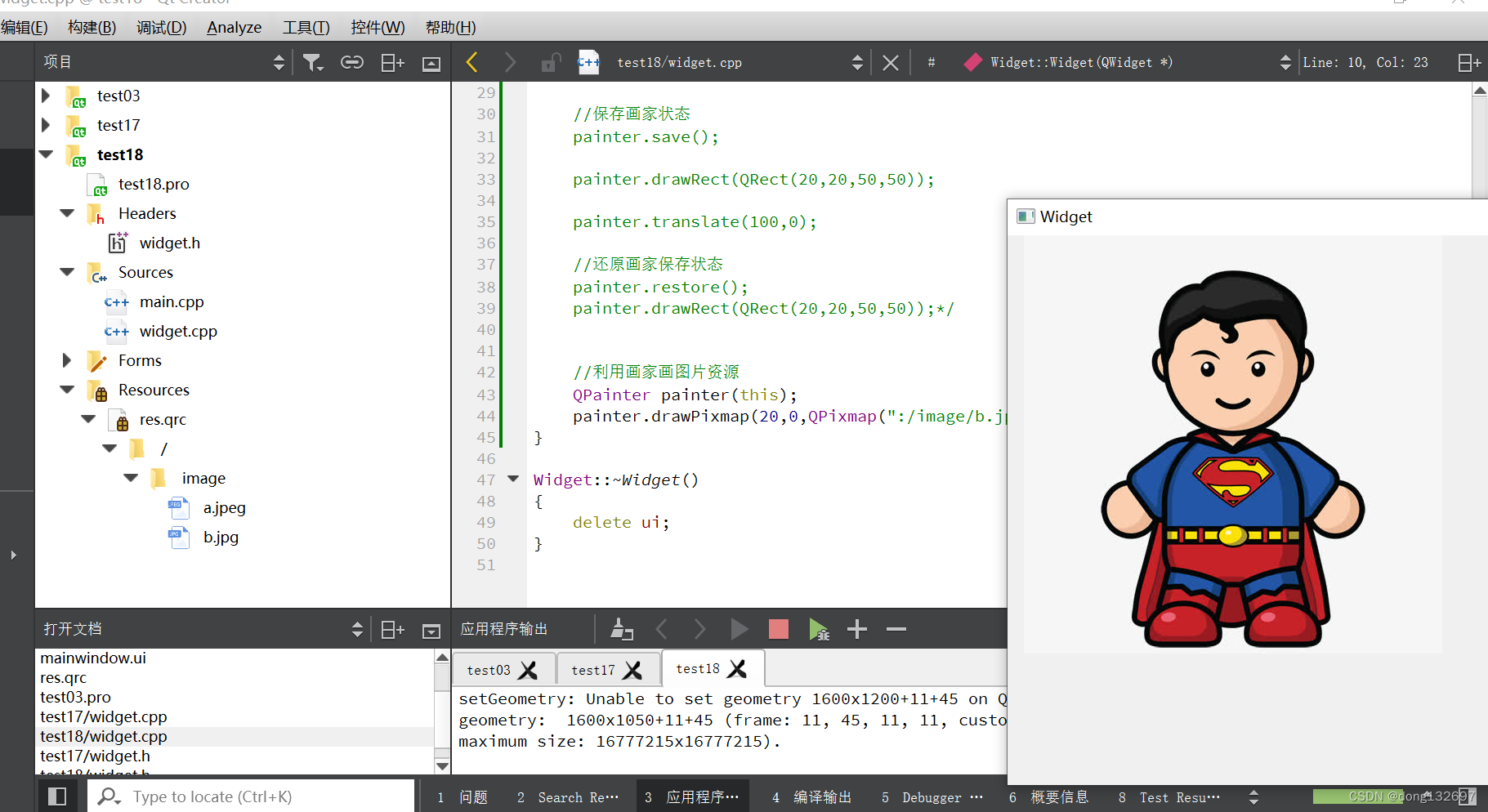This screenshot has height=812, width=1488.
Task: Expand the Forms folder
Action: pos(68,360)
